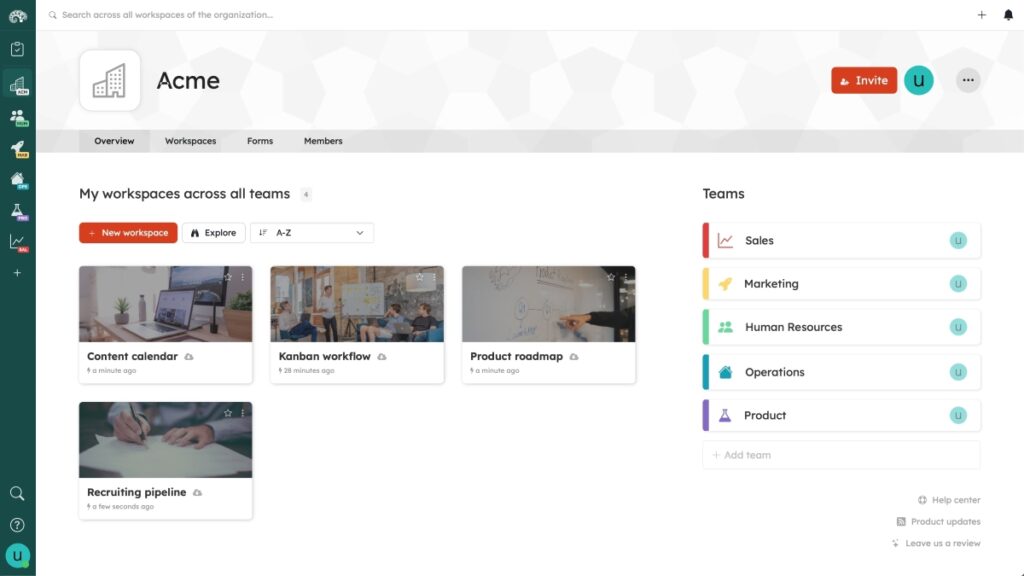Favorite the Kanban workflow workspace
Viewport: 1024px width, 576px height.
(x=420, y=277)
